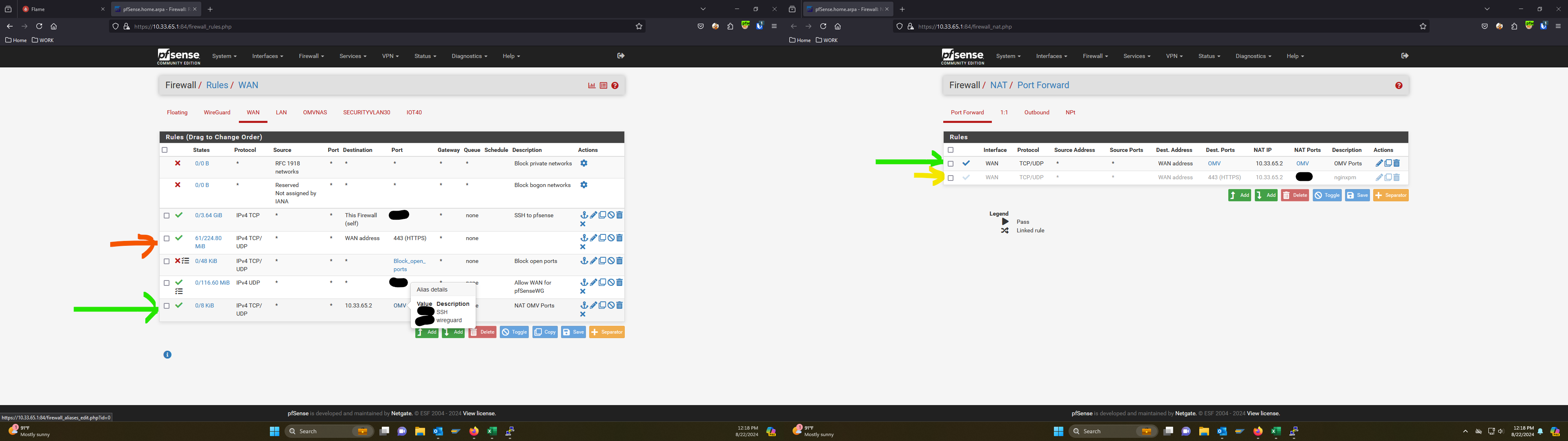The height and width of the screenshot is (441, 1568).
Task: Check the NAT OMV Ports rule checkbox
Action: tap(166, 306)
